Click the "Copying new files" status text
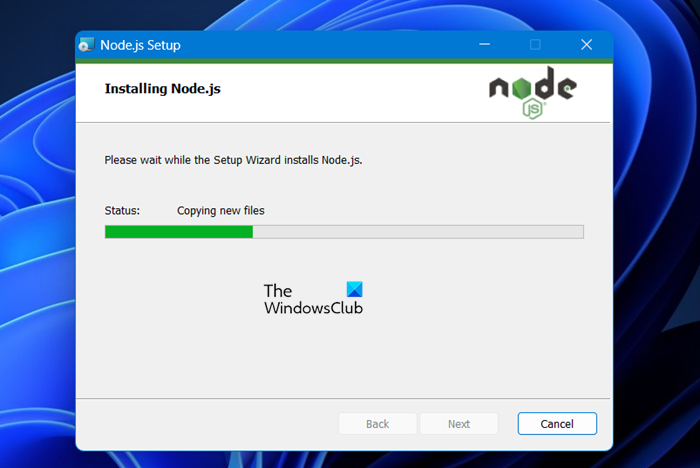This screenshot has height=468, width=700. (x=221, y=211)
